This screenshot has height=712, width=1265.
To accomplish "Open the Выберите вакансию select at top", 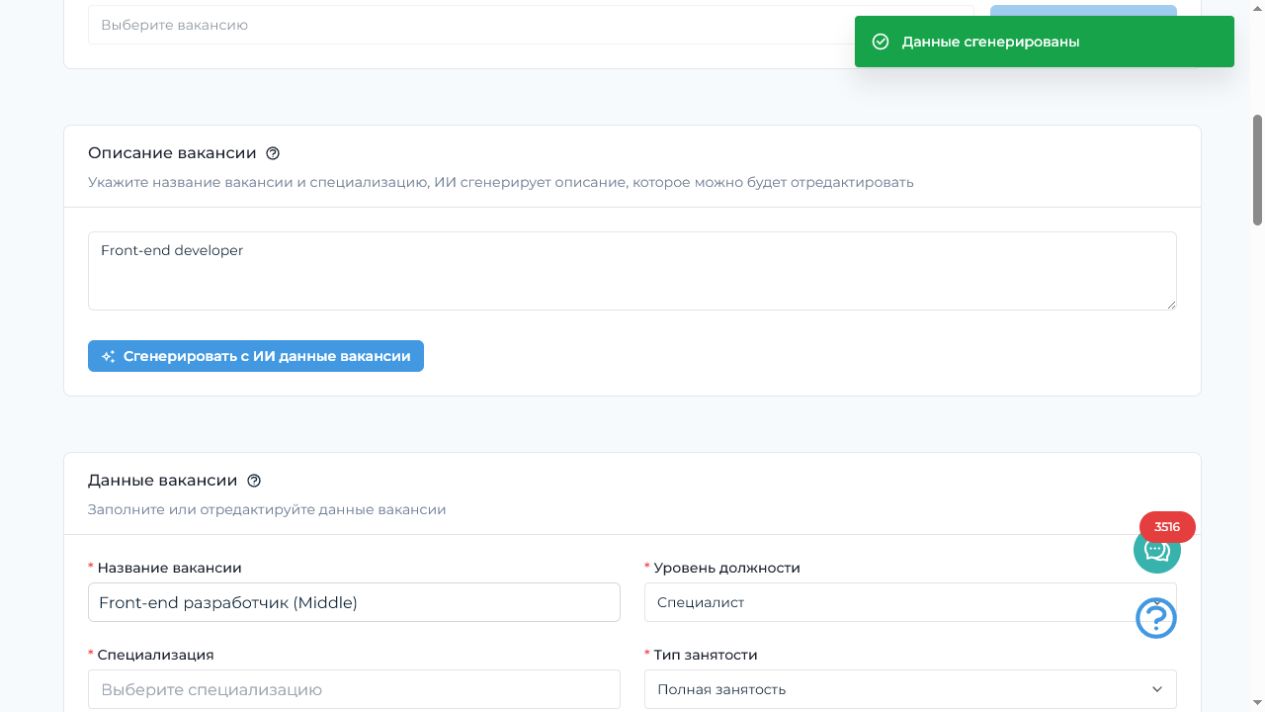I will coord(530,25).
